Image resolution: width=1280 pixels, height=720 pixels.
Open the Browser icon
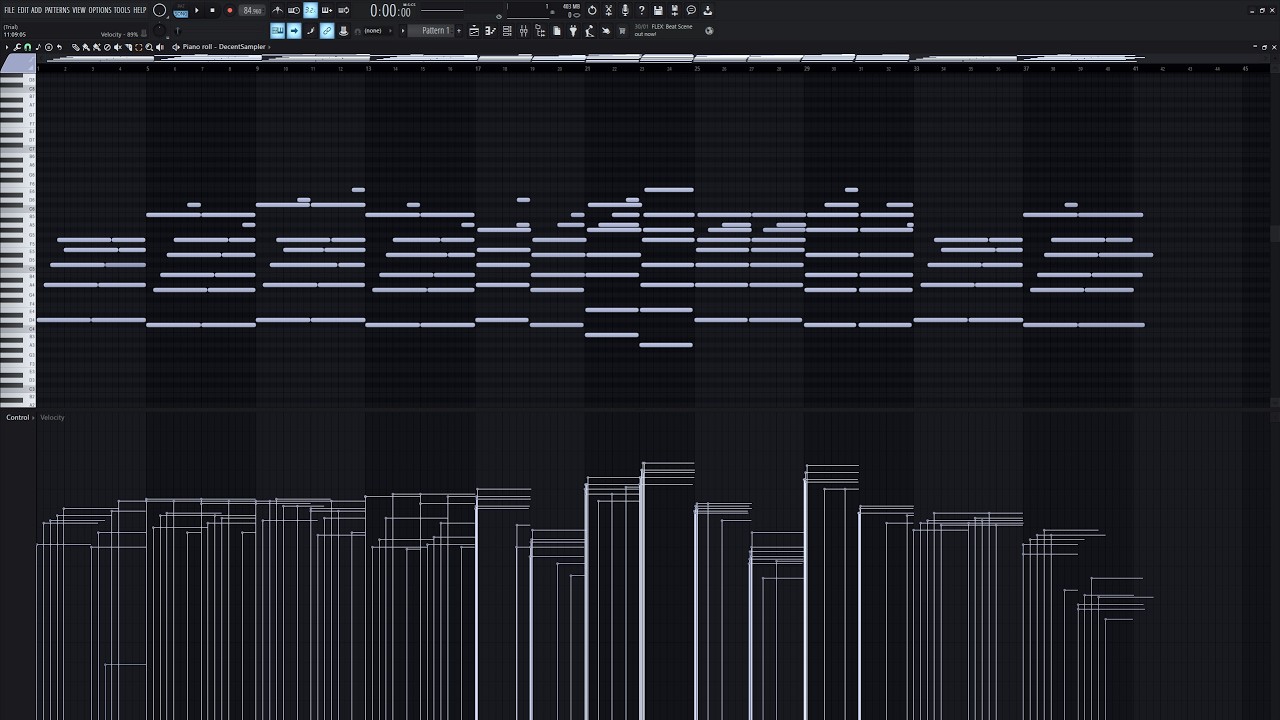point(540,31)
